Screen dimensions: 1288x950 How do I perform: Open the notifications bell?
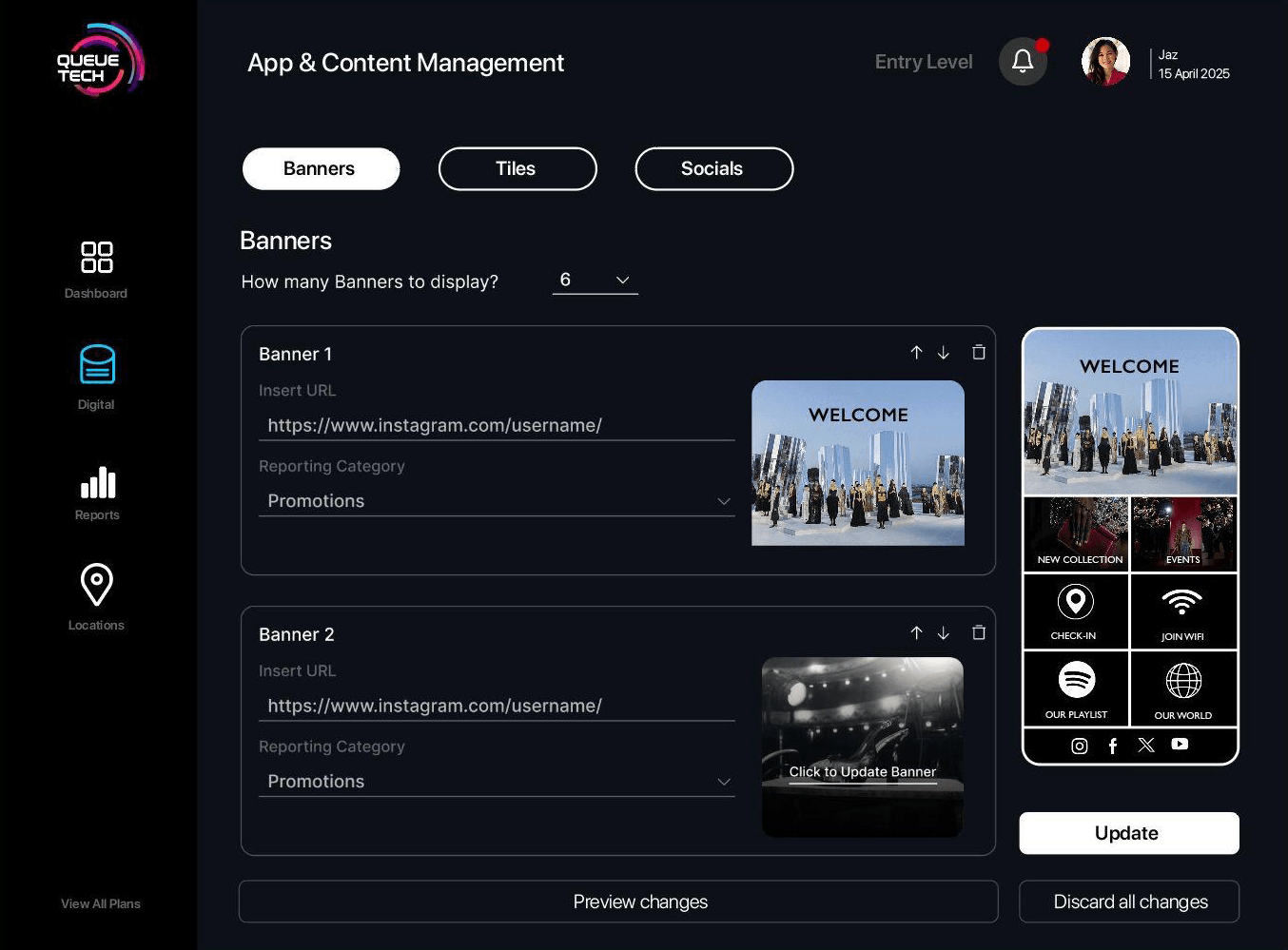(1023, 62)
